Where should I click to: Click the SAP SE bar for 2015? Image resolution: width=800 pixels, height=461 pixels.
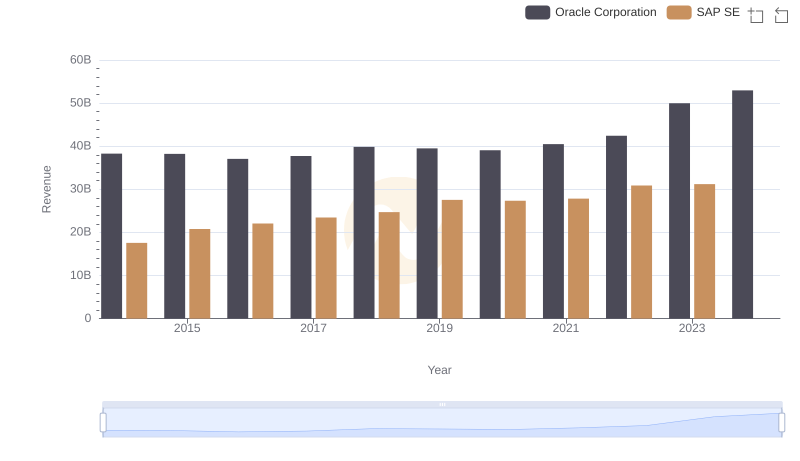[x=199, y=274]
